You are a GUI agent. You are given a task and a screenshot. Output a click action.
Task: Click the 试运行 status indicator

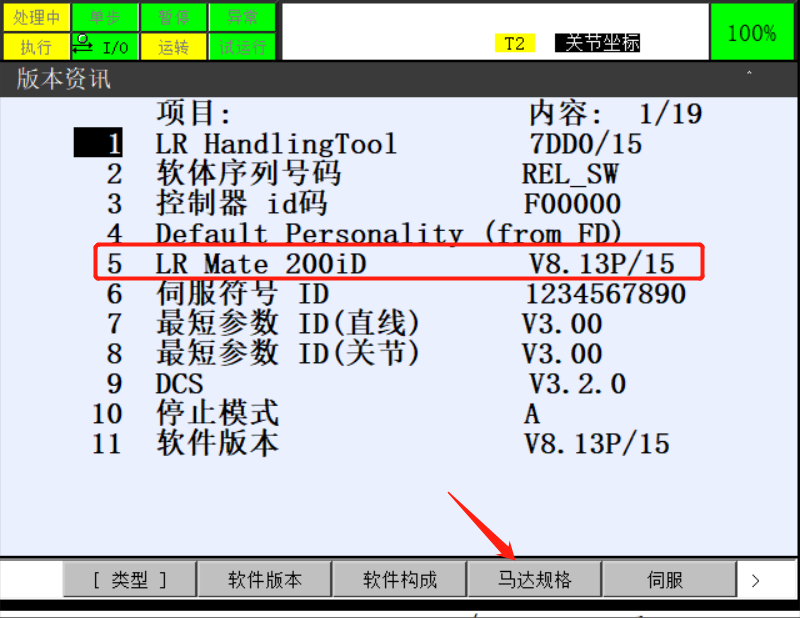pyautogui.click(x=242, y=47)
